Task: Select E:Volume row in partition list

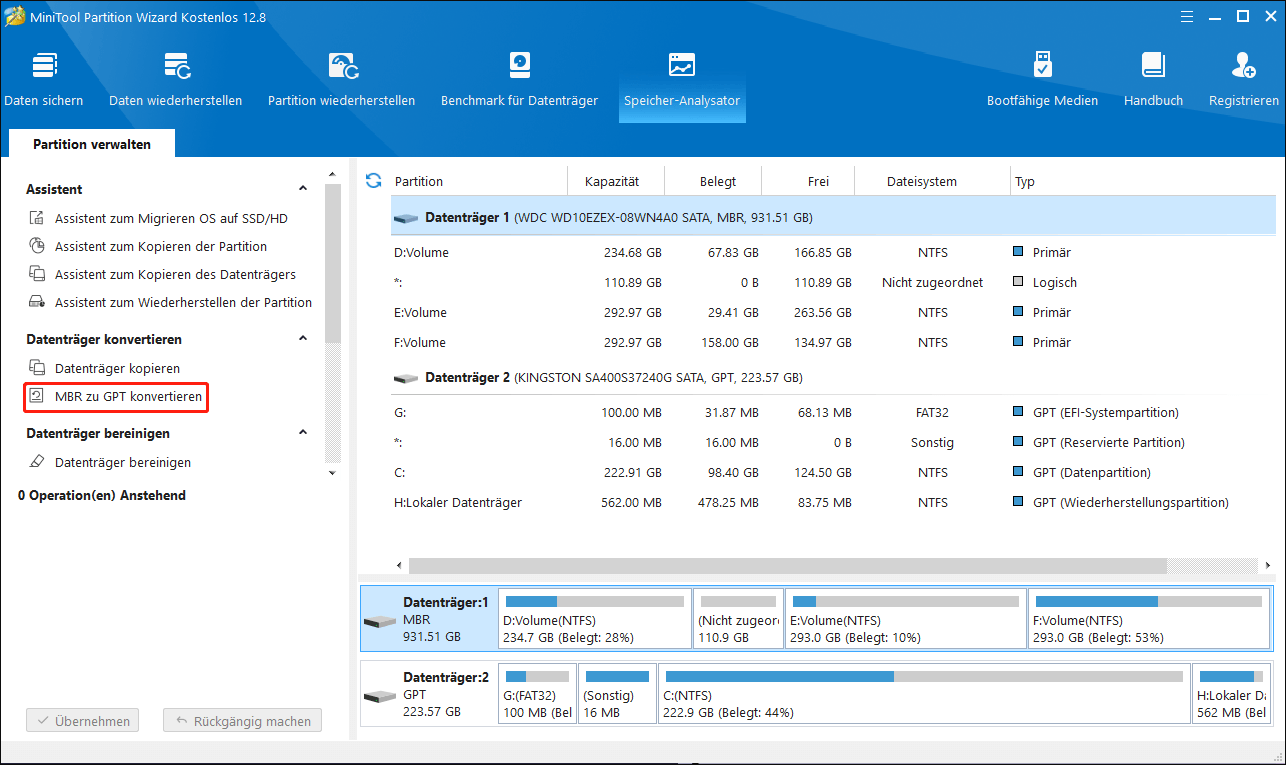Action: click(x=833, y=313)
